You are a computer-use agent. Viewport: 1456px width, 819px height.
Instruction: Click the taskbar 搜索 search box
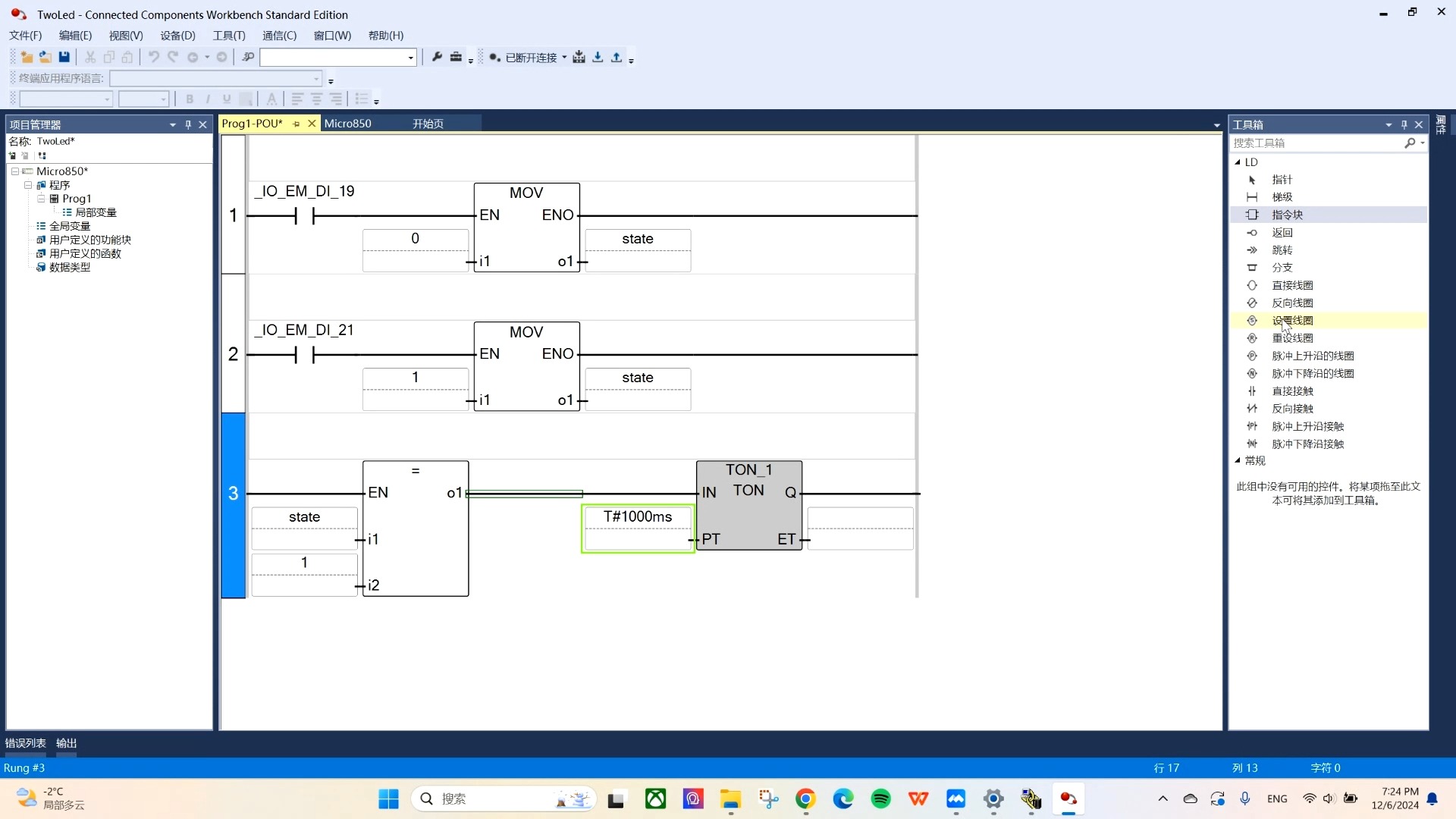(x=504, y=799)
